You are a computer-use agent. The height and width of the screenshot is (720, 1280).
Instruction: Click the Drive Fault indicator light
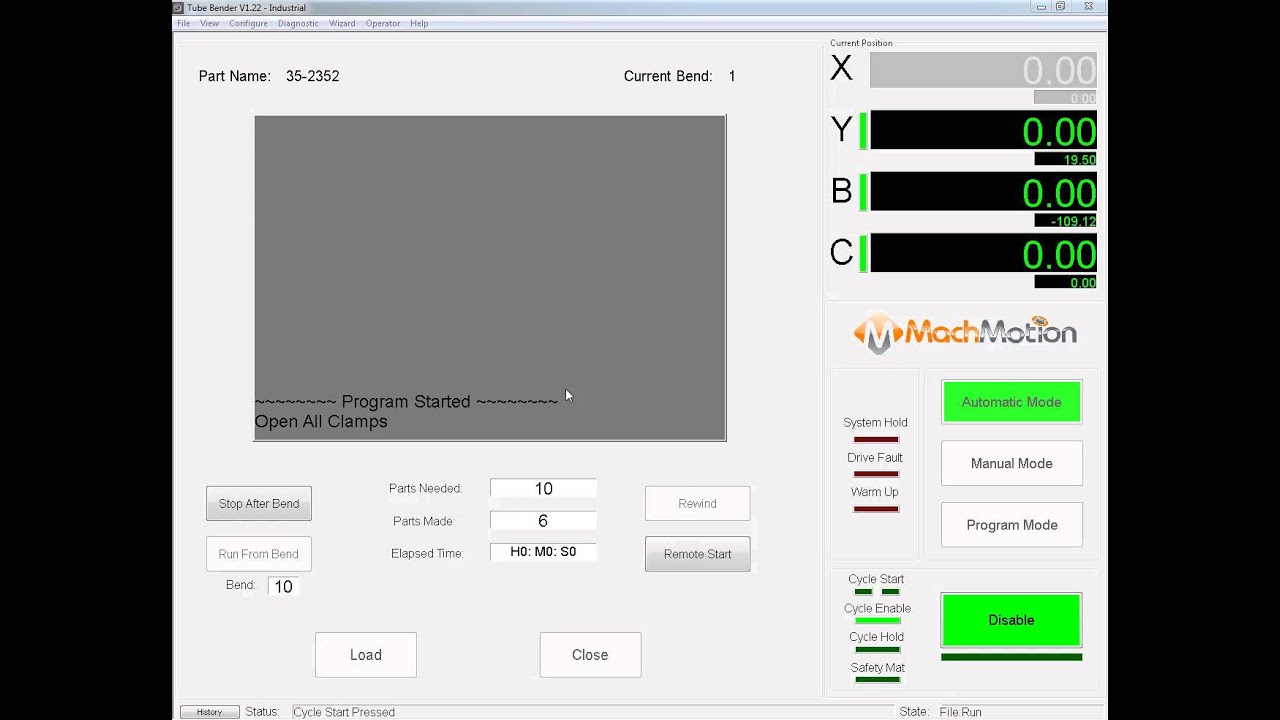coord(875,474)
